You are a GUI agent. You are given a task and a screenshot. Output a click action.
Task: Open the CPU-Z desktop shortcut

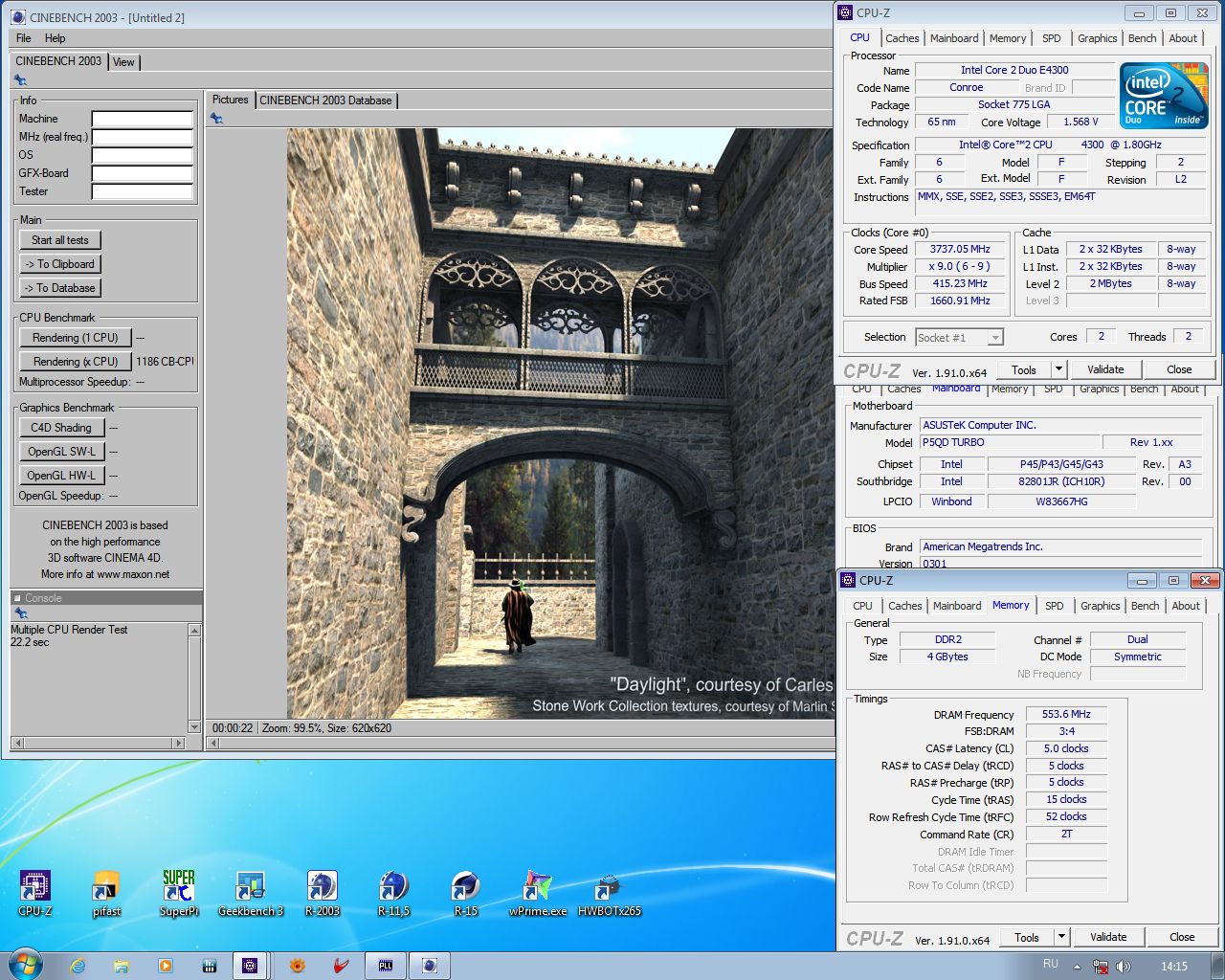pyautogui.click(x=35, y=893)
